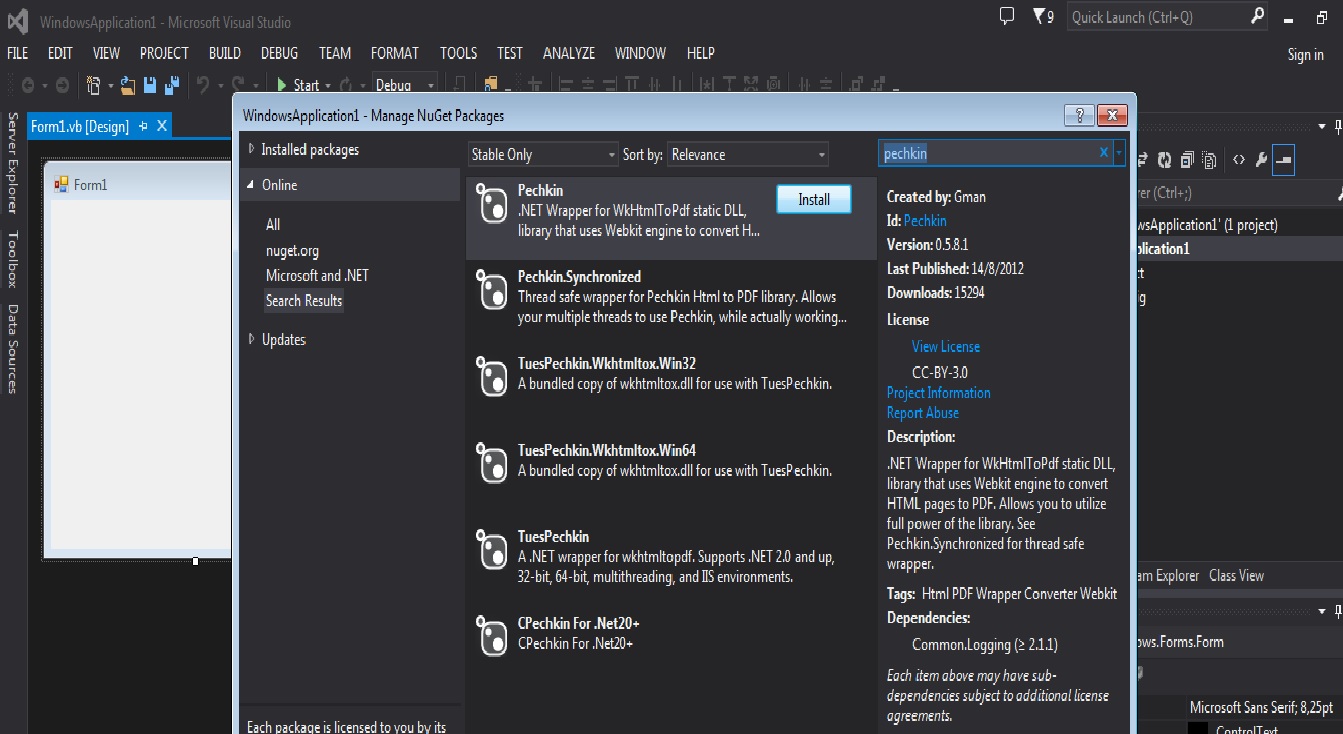The height and width of the screenshot is (734, 1343).
Task: Click the Pechkin.Synchronized package icon
Action: (493, 290)
